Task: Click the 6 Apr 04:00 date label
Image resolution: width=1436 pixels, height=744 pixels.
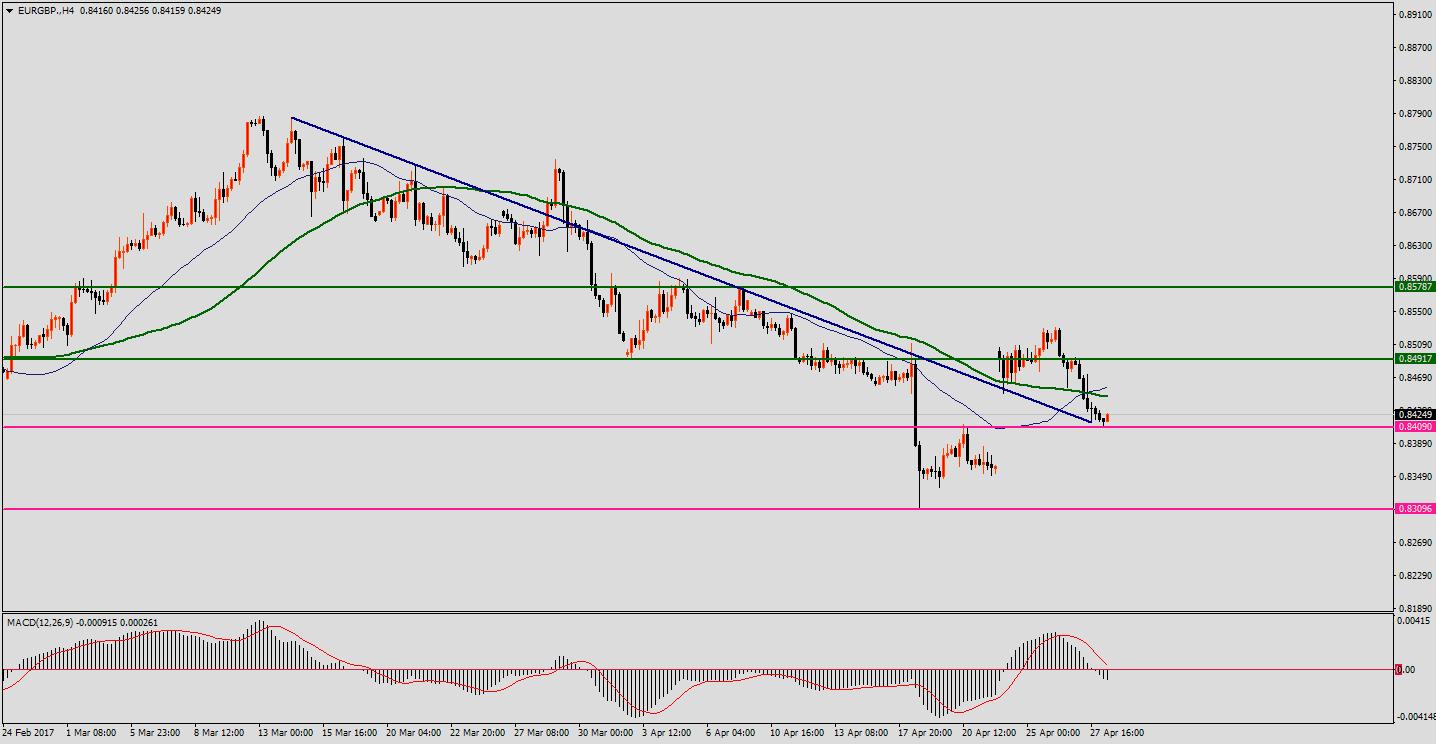Action: tap(732, 733)
